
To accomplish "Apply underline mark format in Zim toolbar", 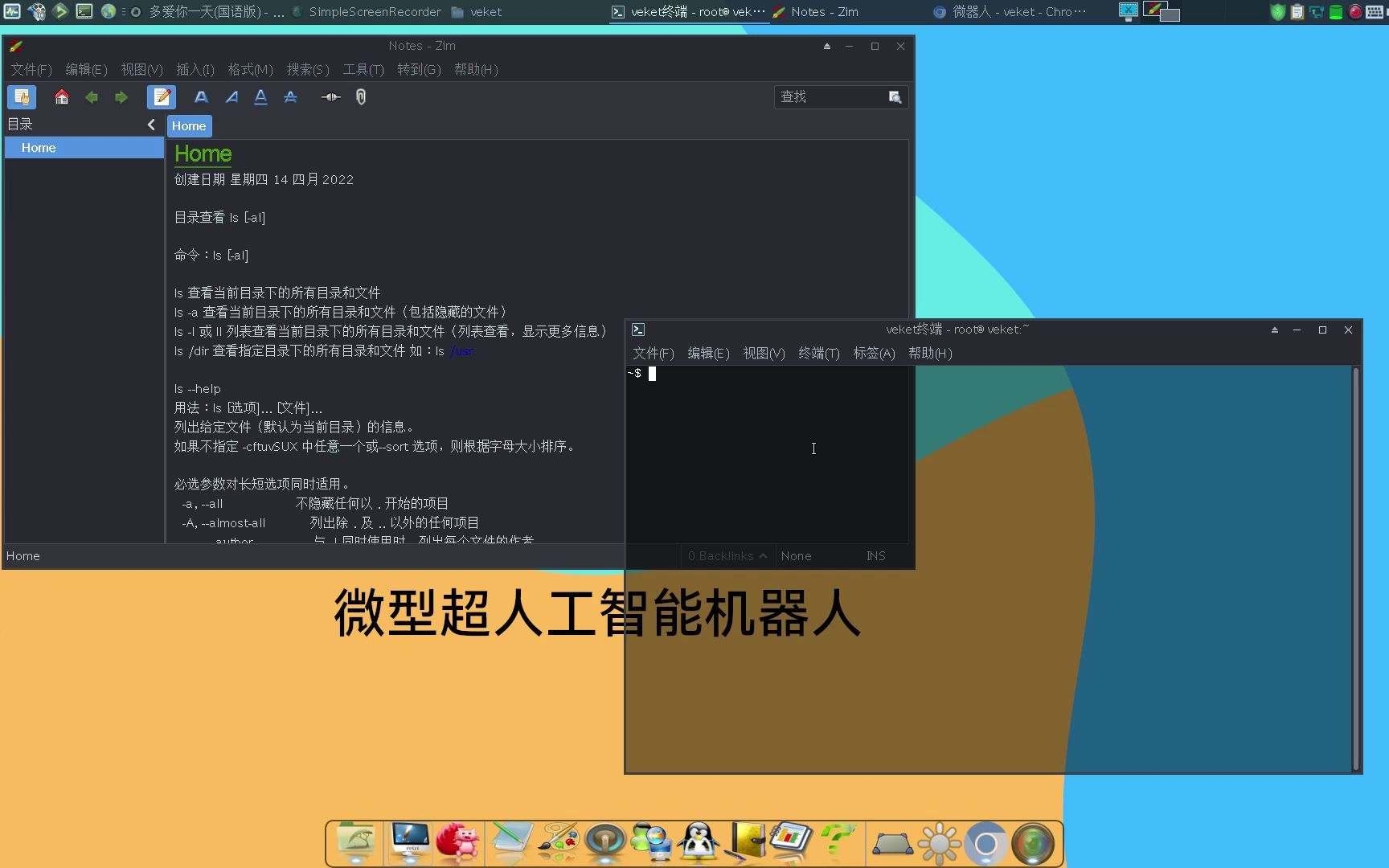I will click(261, 97).
